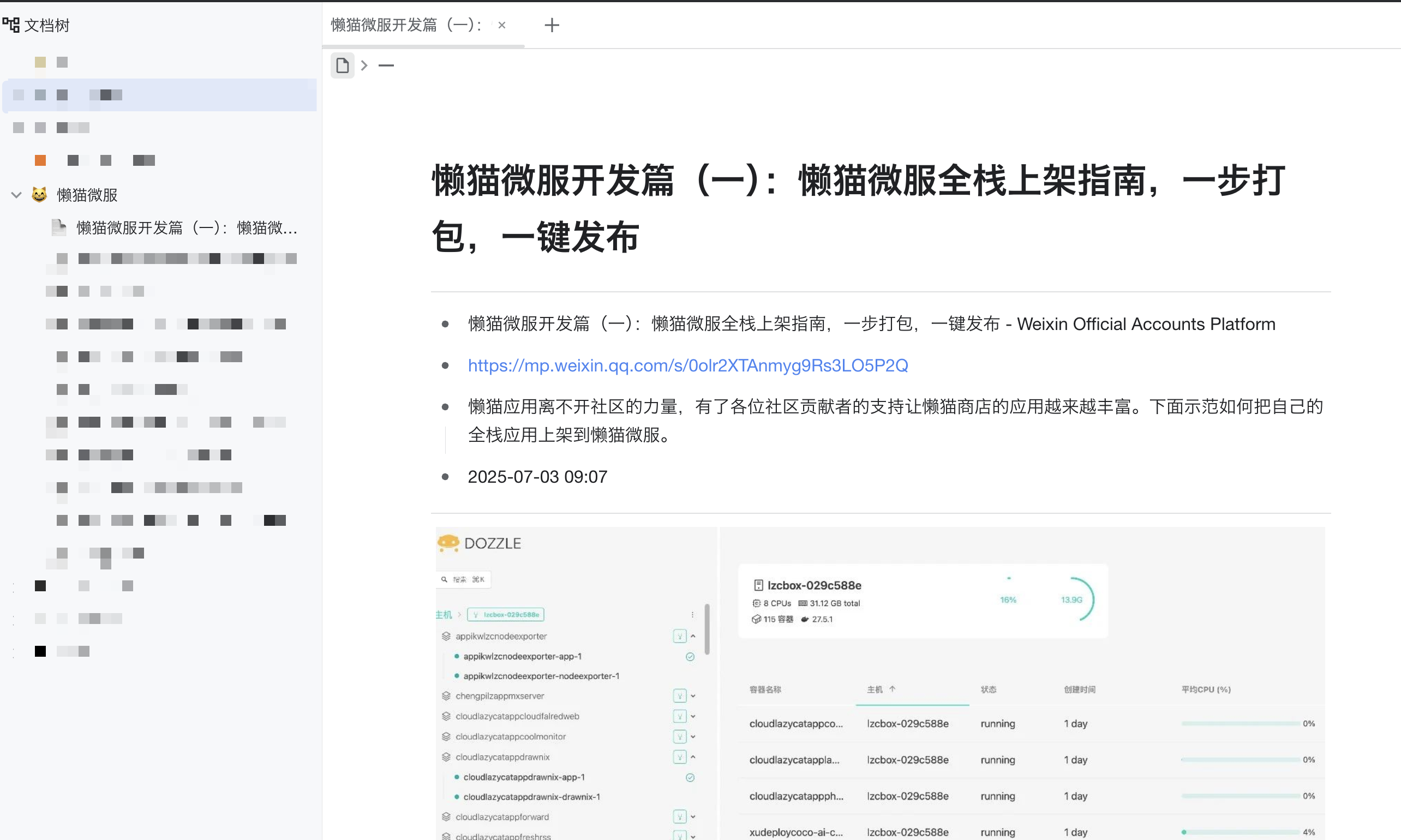Open a new tab with the plus button
This screenshot has width=1401, height=840.
(552, 25)
